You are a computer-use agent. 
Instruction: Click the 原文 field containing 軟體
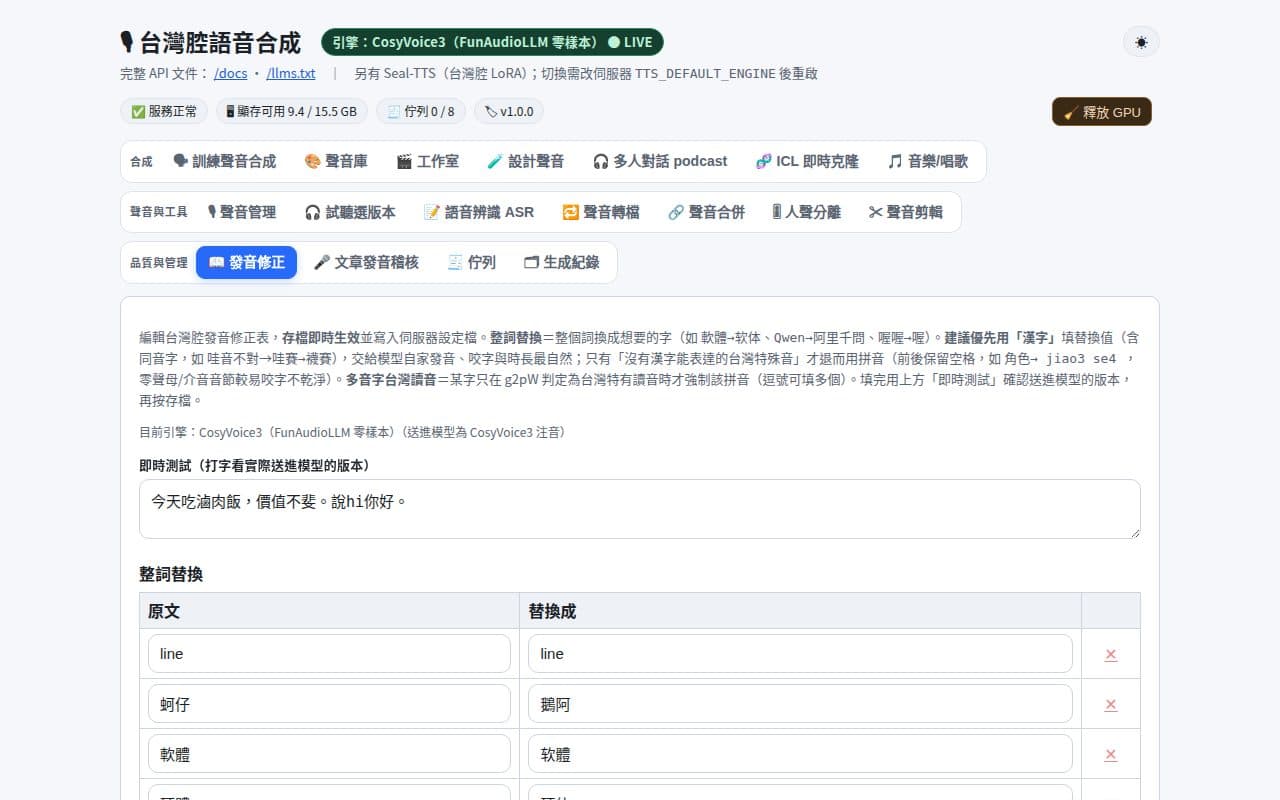point(329,754)
